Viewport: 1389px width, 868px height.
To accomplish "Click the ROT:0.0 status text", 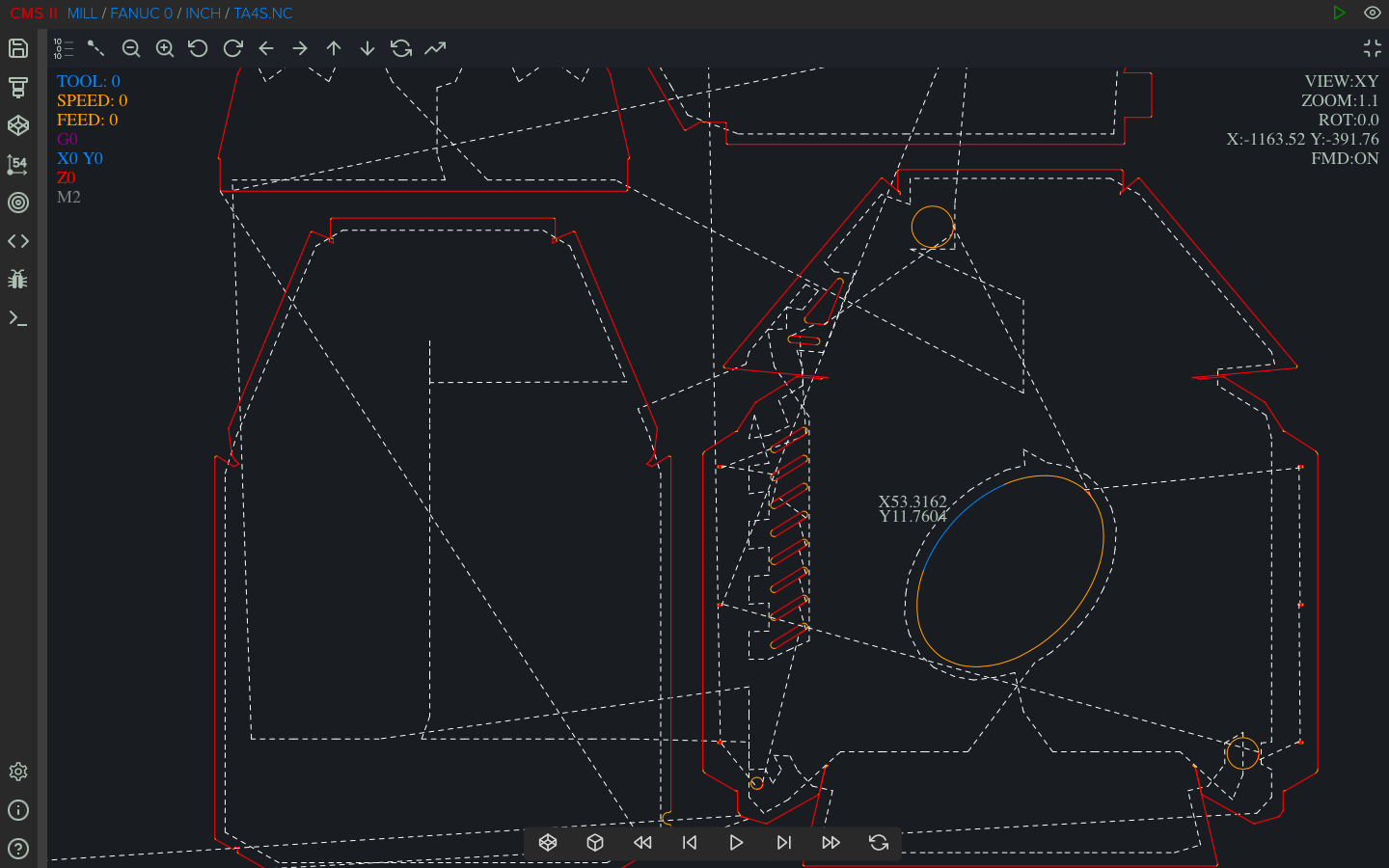I will (x=1348, y=120).
